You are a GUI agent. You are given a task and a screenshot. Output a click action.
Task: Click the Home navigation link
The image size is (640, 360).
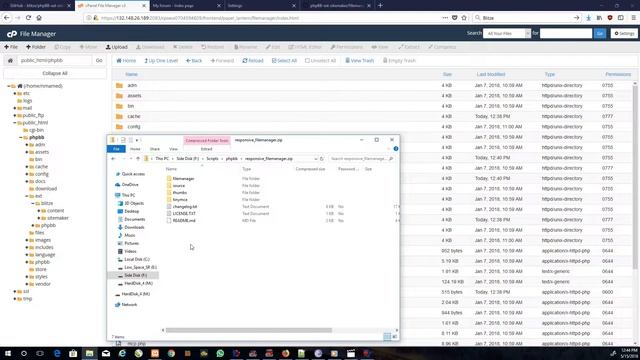[x=126, y=60]
